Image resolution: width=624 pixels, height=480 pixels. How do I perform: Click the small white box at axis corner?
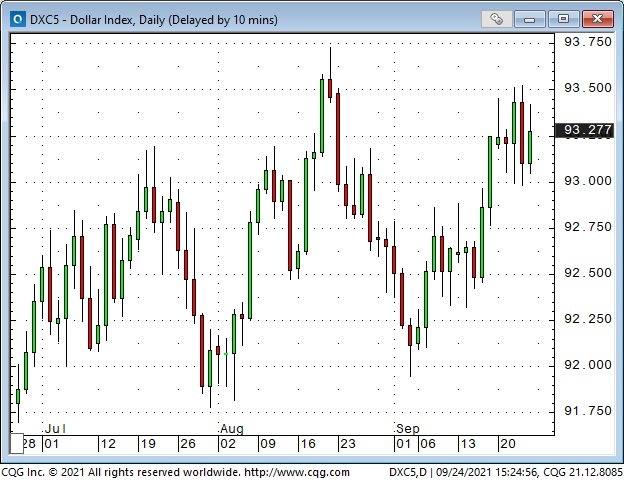(16, 443)
